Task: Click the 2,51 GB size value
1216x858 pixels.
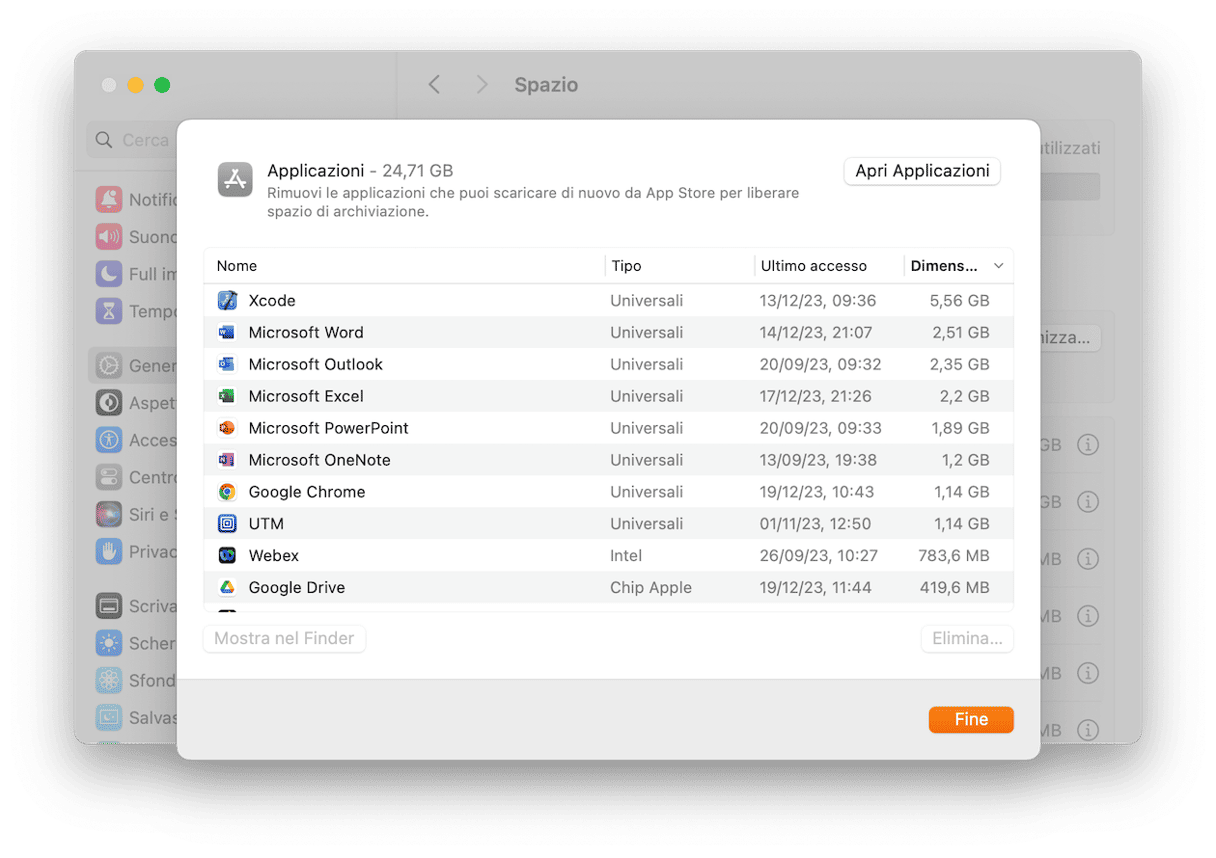Action: pos(961,332)
